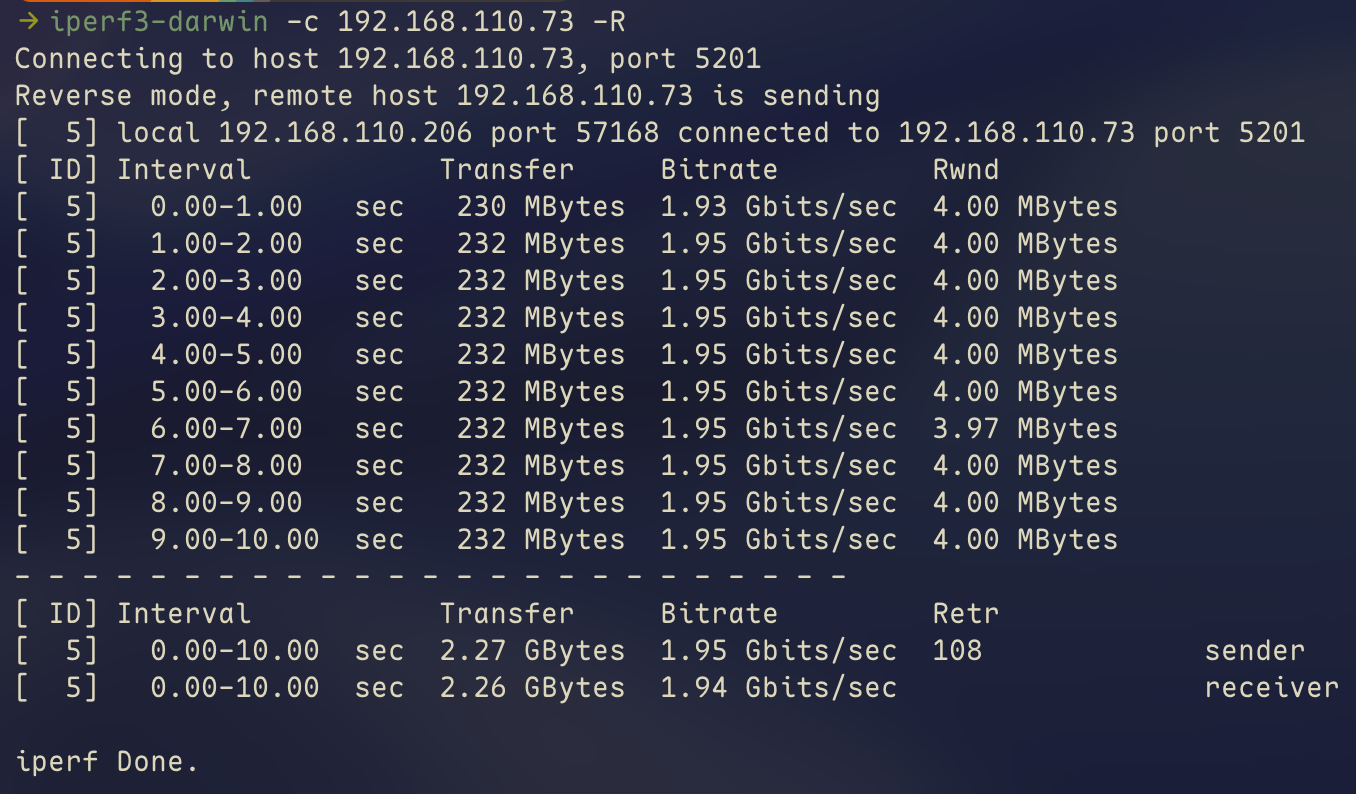The image size is (1356, 794).
Task: Click the 6.00-7.00 interval entry
Action: 227,429
